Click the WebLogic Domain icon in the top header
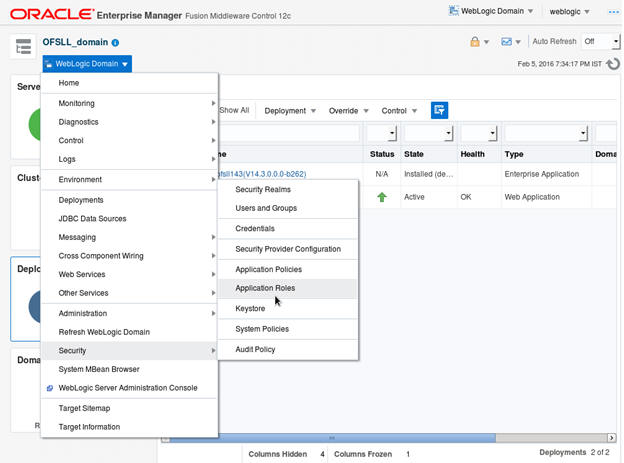The image size is (624, 463). click(453, 11)
